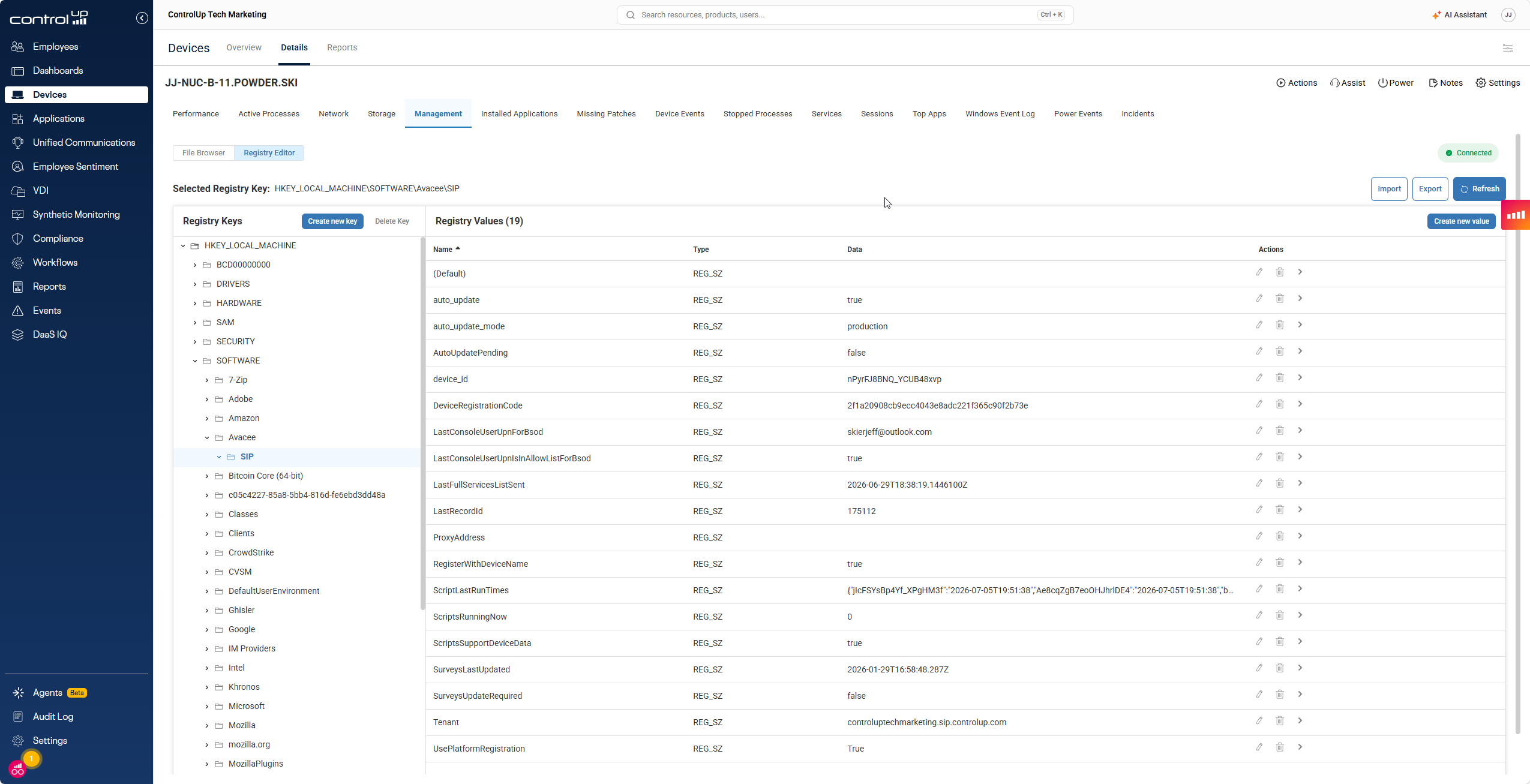Open the Installed Applications tab
The height and width of the screenshot is (784, 1530).
tap(519, 113)
